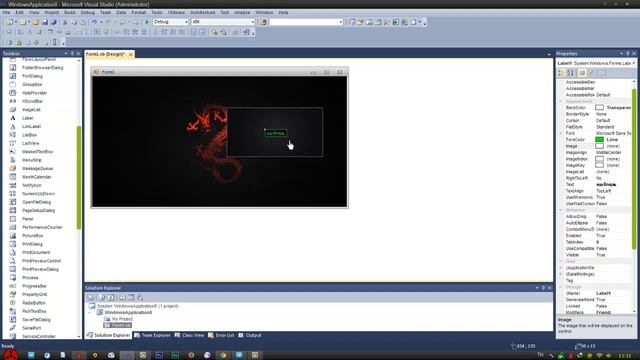This screenshot has width=640, height=360.
Task: Select the MonthCalendar tool in Toolbox
Action: click(x=36, y=177)
